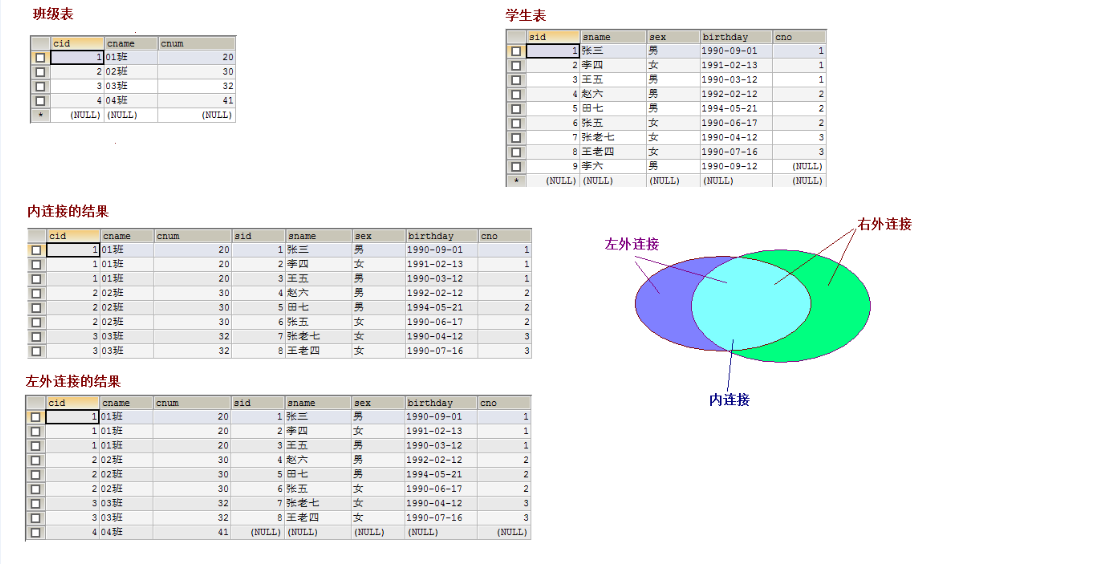Image resolution: width=1097 pixels, height=564 pixels.
Task: Select the 张五 name cell in 内连接的结果
Action: 318,322
